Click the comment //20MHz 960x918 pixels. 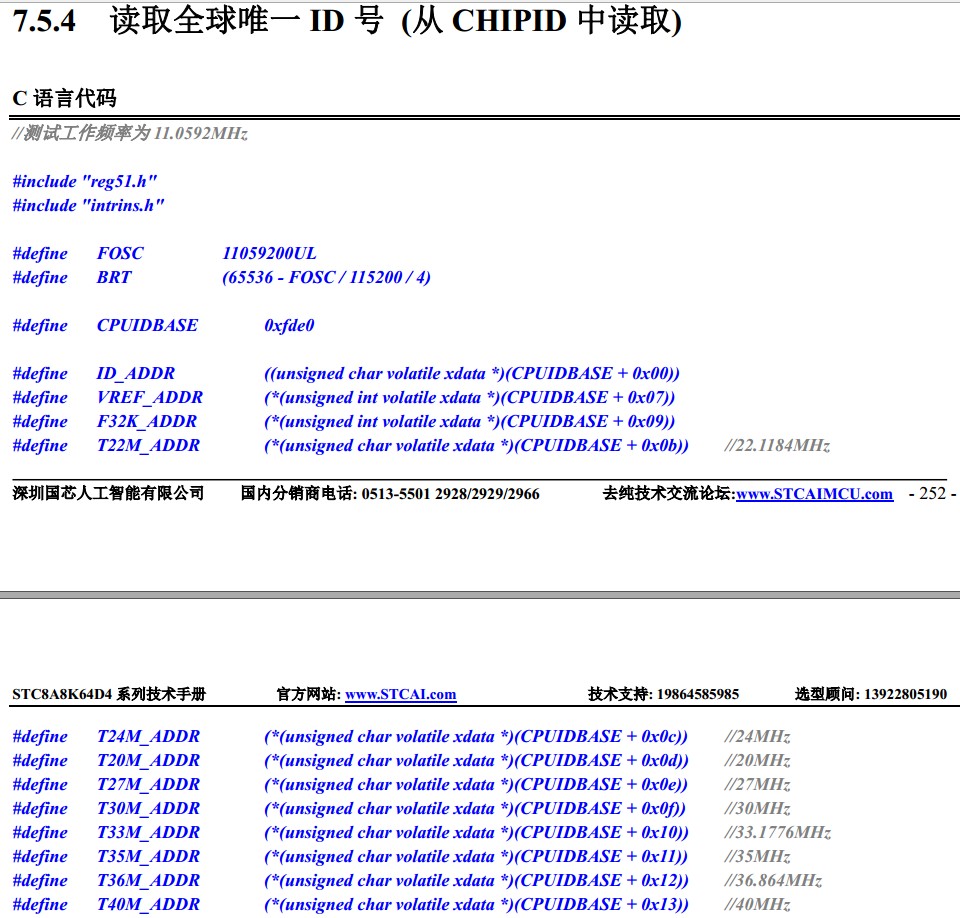pos(757,760)
